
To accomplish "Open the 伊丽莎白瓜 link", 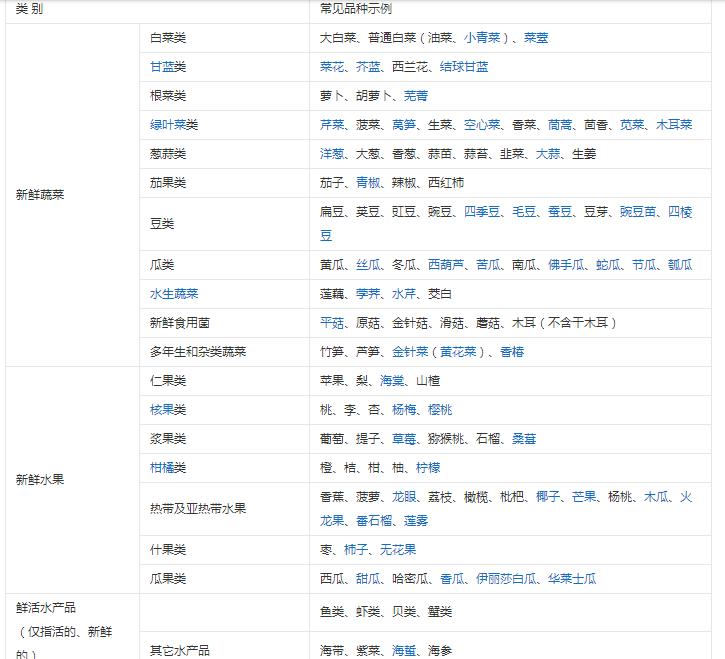I will click(506, 579).
